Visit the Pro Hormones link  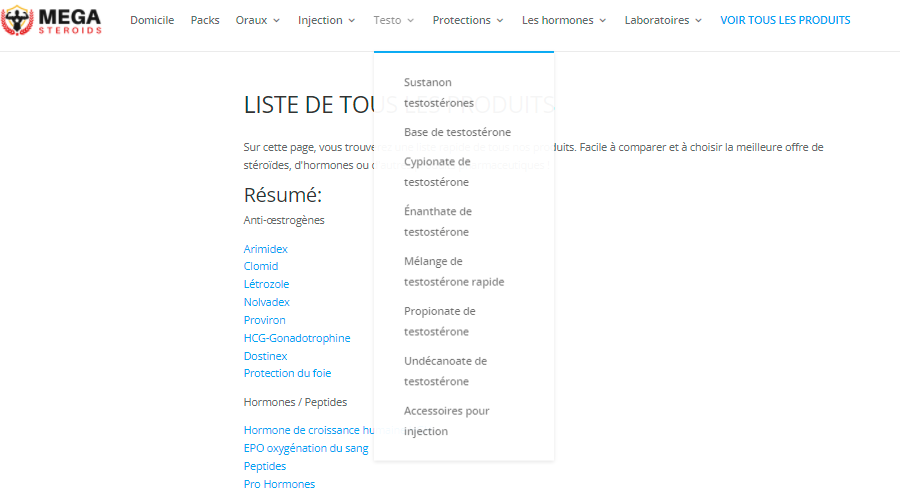(279, 484)
